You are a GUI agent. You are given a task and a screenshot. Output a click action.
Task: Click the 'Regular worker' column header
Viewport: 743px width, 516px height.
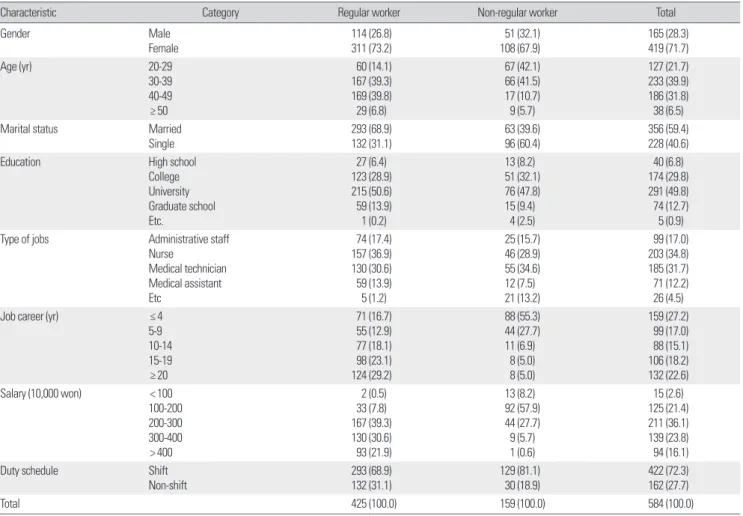tap(369, 12)
